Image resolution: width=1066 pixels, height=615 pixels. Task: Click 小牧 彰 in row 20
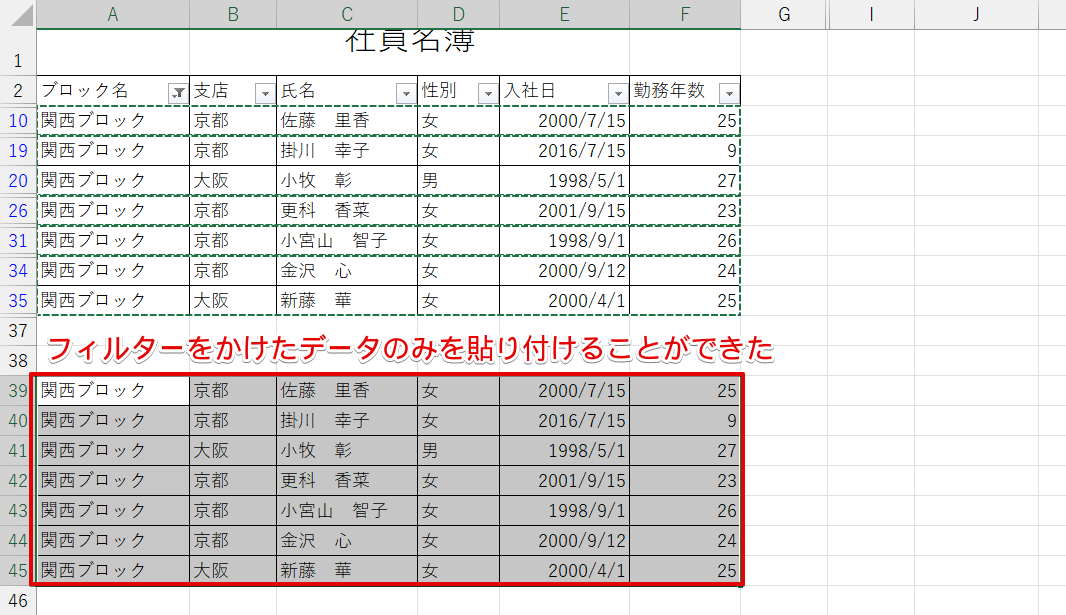tap(316, 180)
